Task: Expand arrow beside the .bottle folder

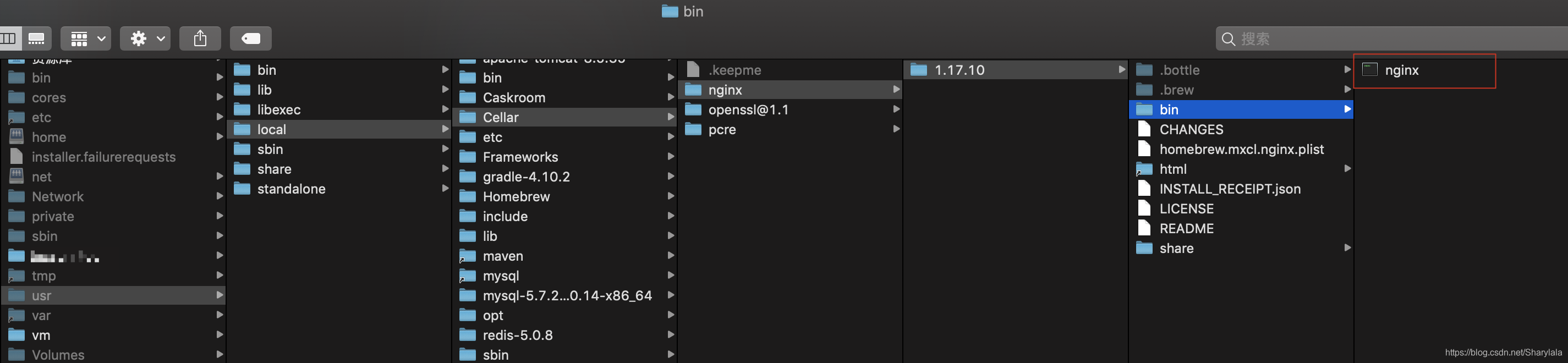Action: tap(1347, 69)
